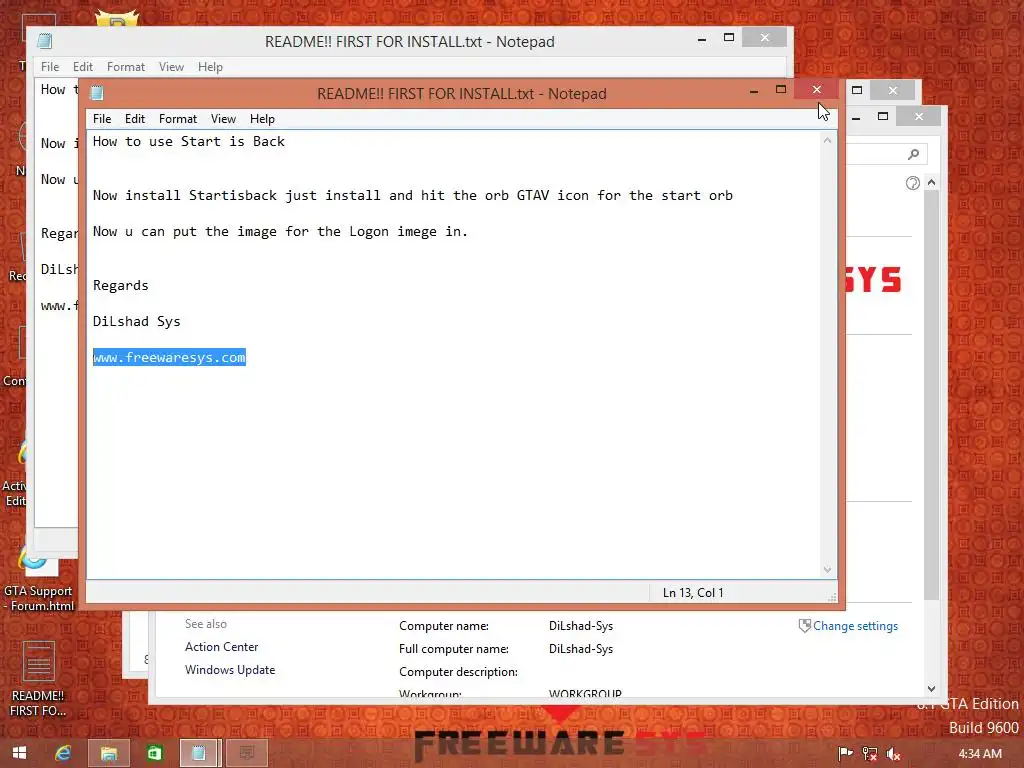
Task: Click the highlighted www.freewaresys.com text
Action: pos(169,357)
